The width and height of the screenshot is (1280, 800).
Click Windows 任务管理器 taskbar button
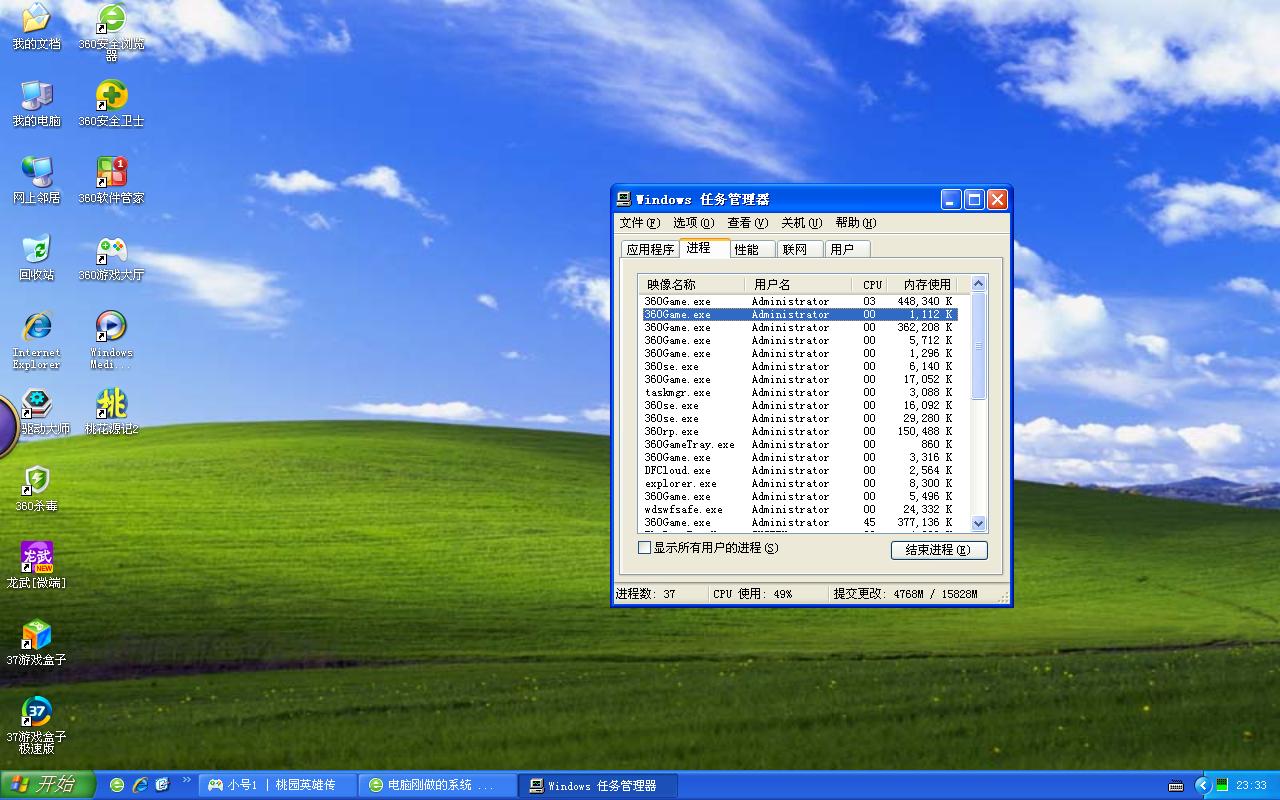[x=598, y=785]
